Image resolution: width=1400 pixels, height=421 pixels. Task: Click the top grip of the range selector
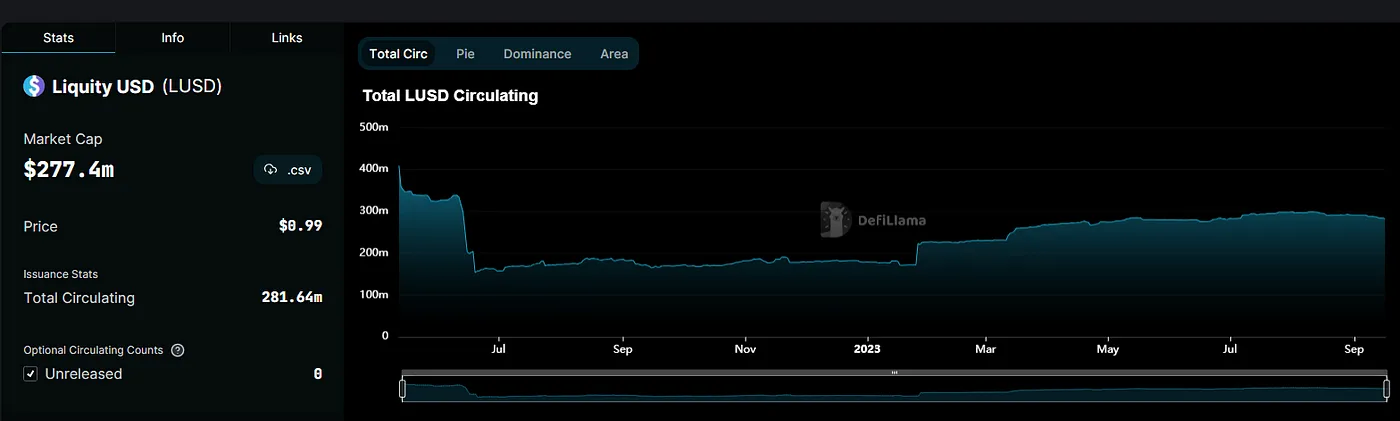pos(894,372)
